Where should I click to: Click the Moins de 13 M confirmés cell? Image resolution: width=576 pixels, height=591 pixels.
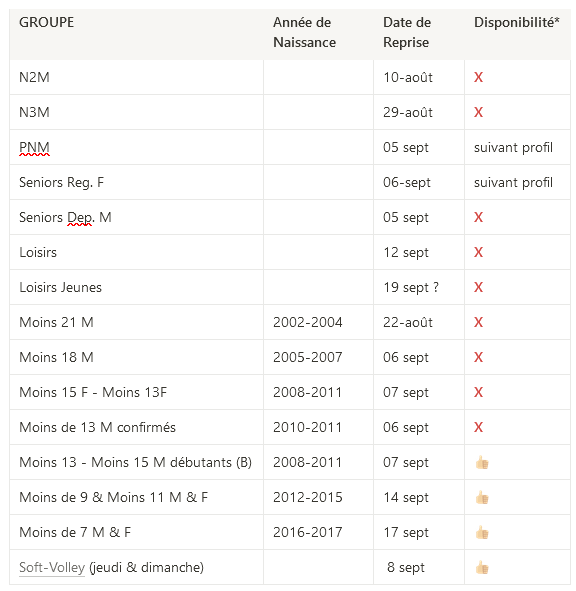point(136,427)
